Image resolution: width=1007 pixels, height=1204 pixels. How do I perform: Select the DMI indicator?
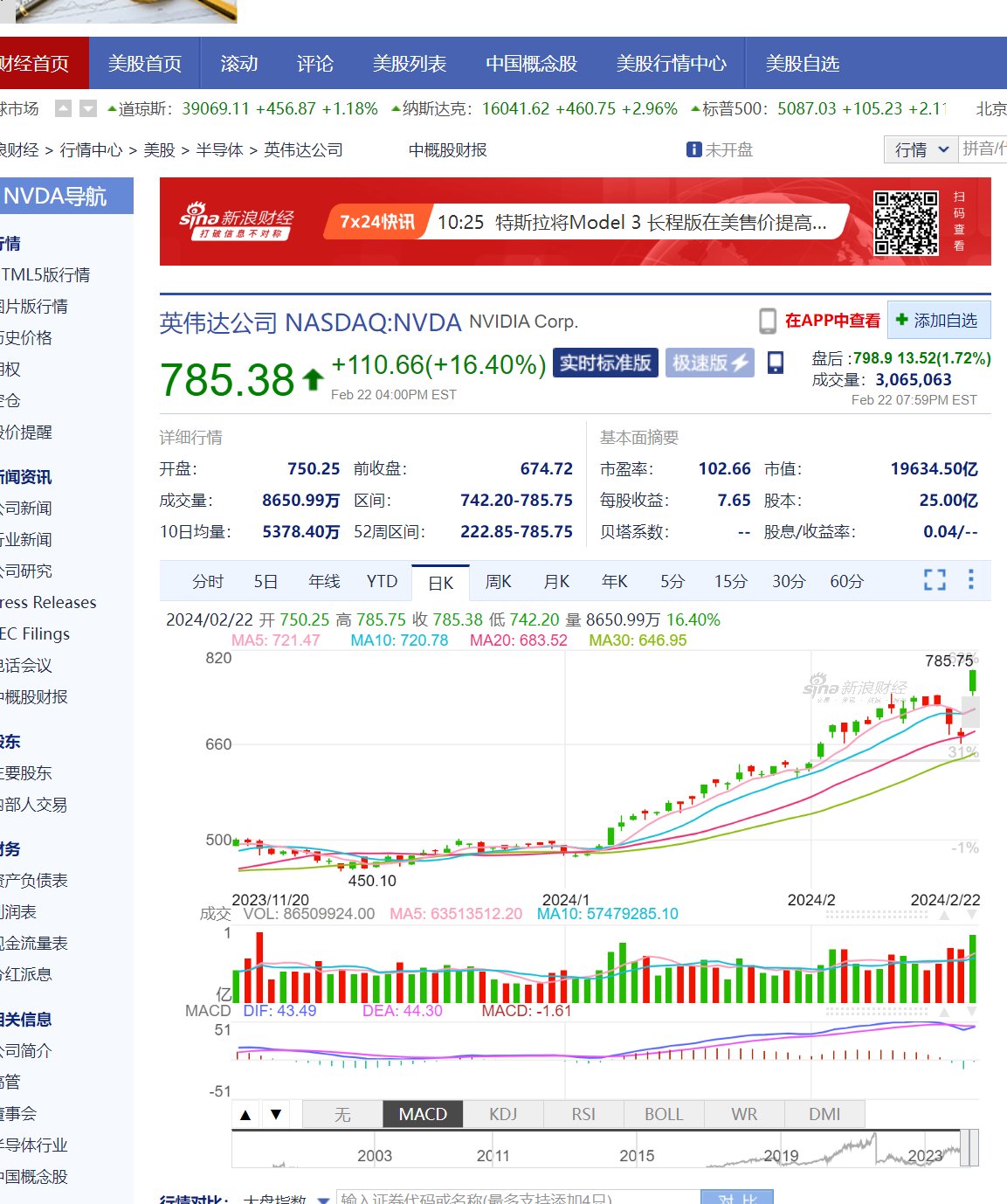pyautogui.click(x=824, y=1114)
